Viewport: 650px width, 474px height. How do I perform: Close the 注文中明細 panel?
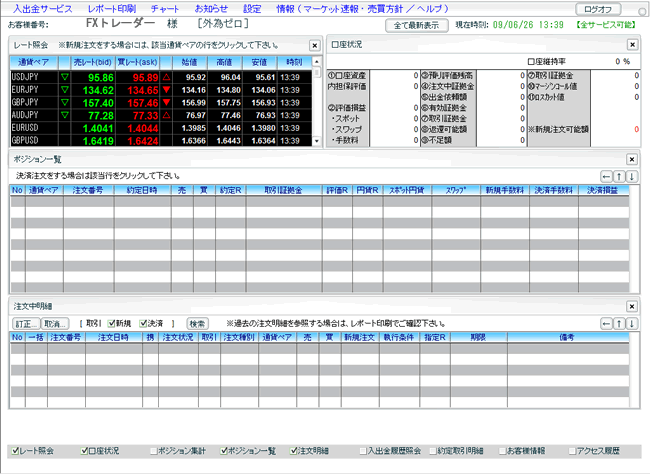pos(631,306)
